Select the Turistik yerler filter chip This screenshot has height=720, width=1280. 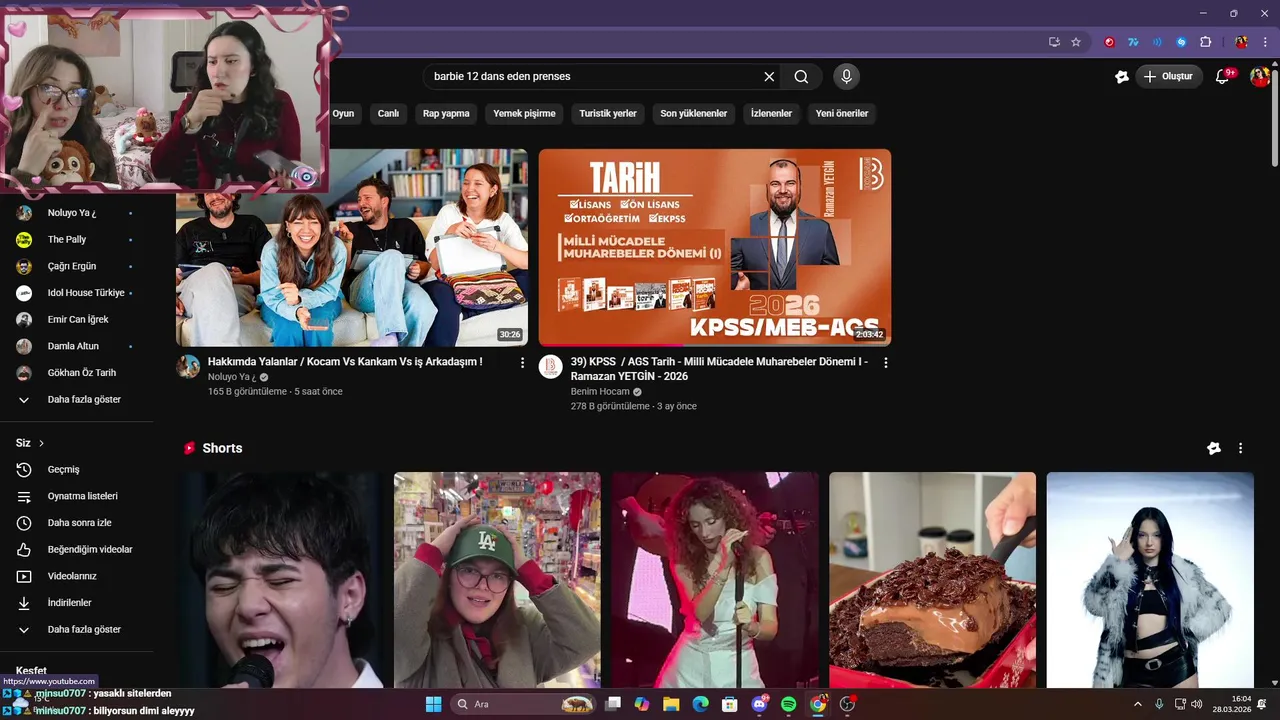point(608,113)
